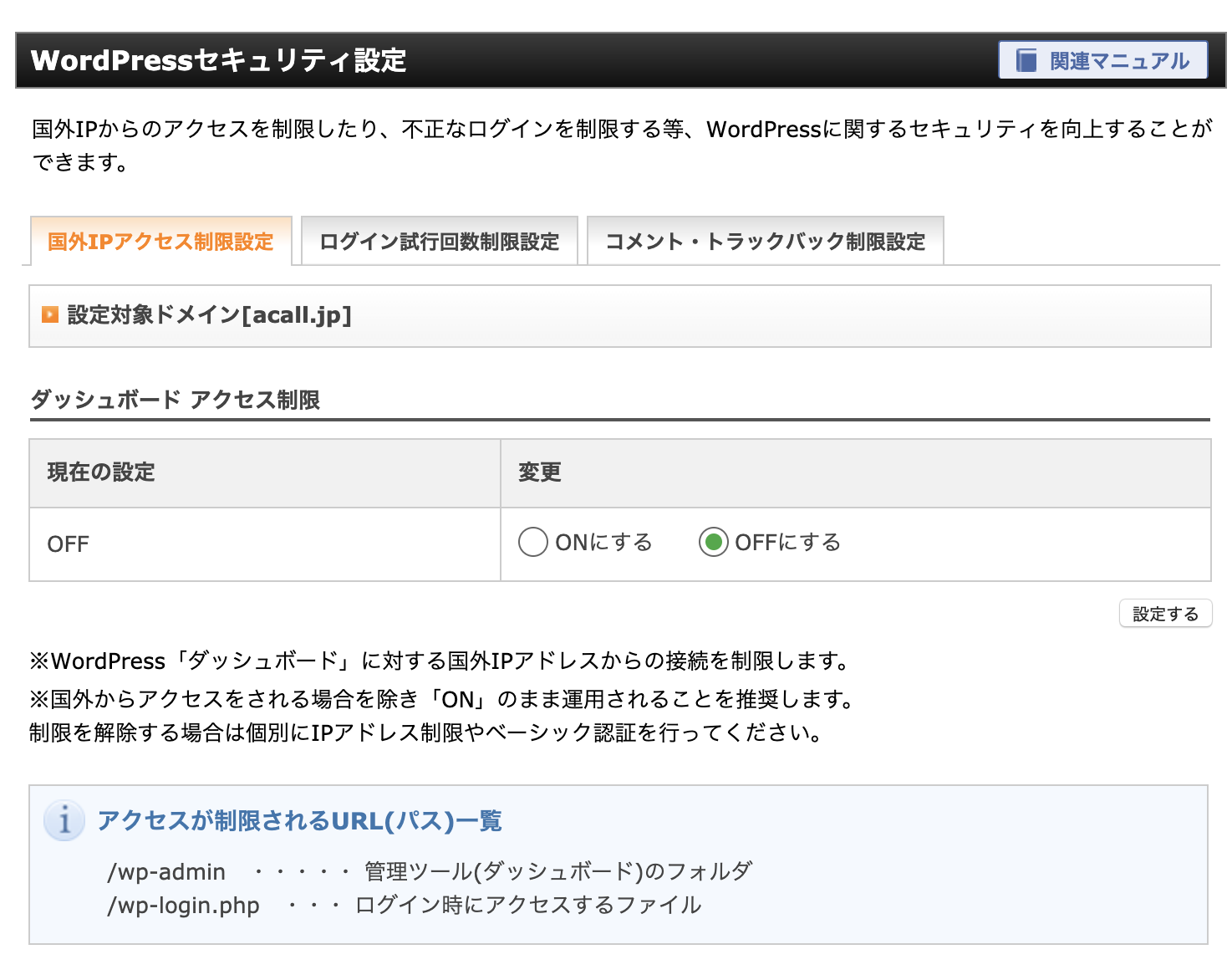
Task: Click the 設定する button
Action: click(x=1165, y=613)
